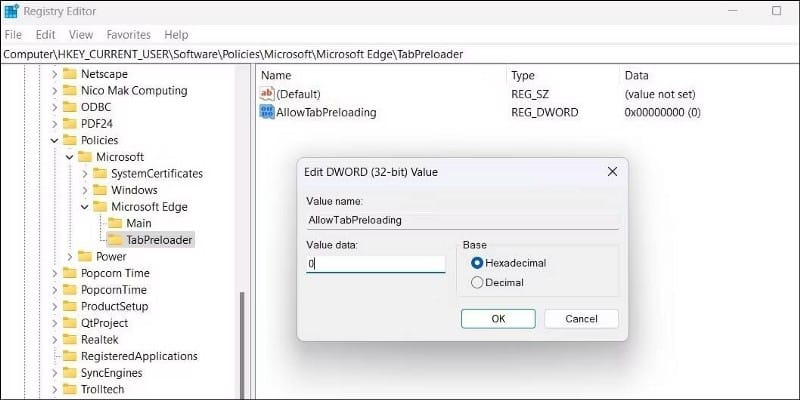Open the Edit menu

pyautogui.click(x=45, y=35)
